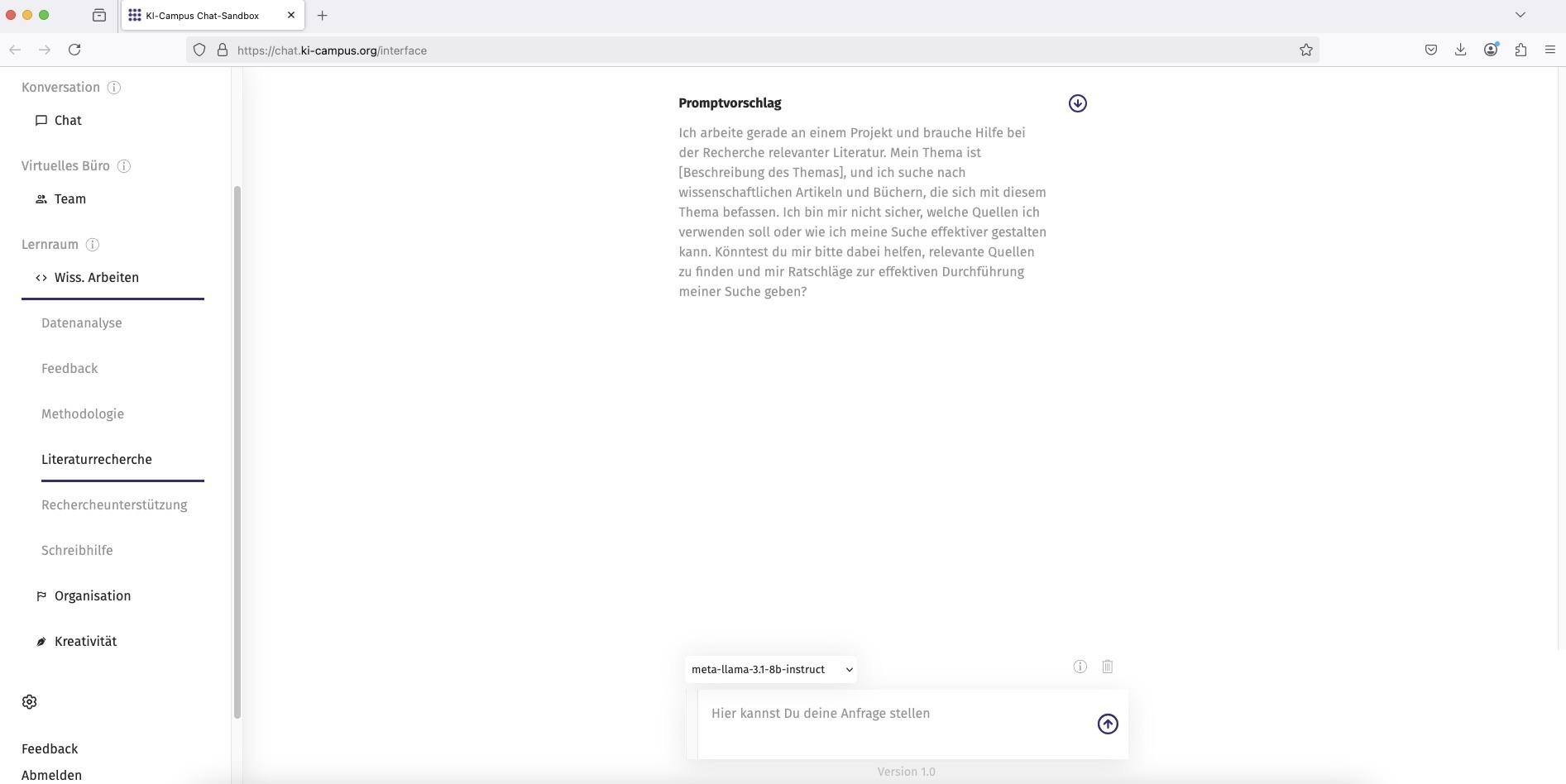Image resolution: width=1566 pixels, height=784 pixels.
Task: Insert the prompt suggestion via down-arrow icon
Action: coord(1077,103)
